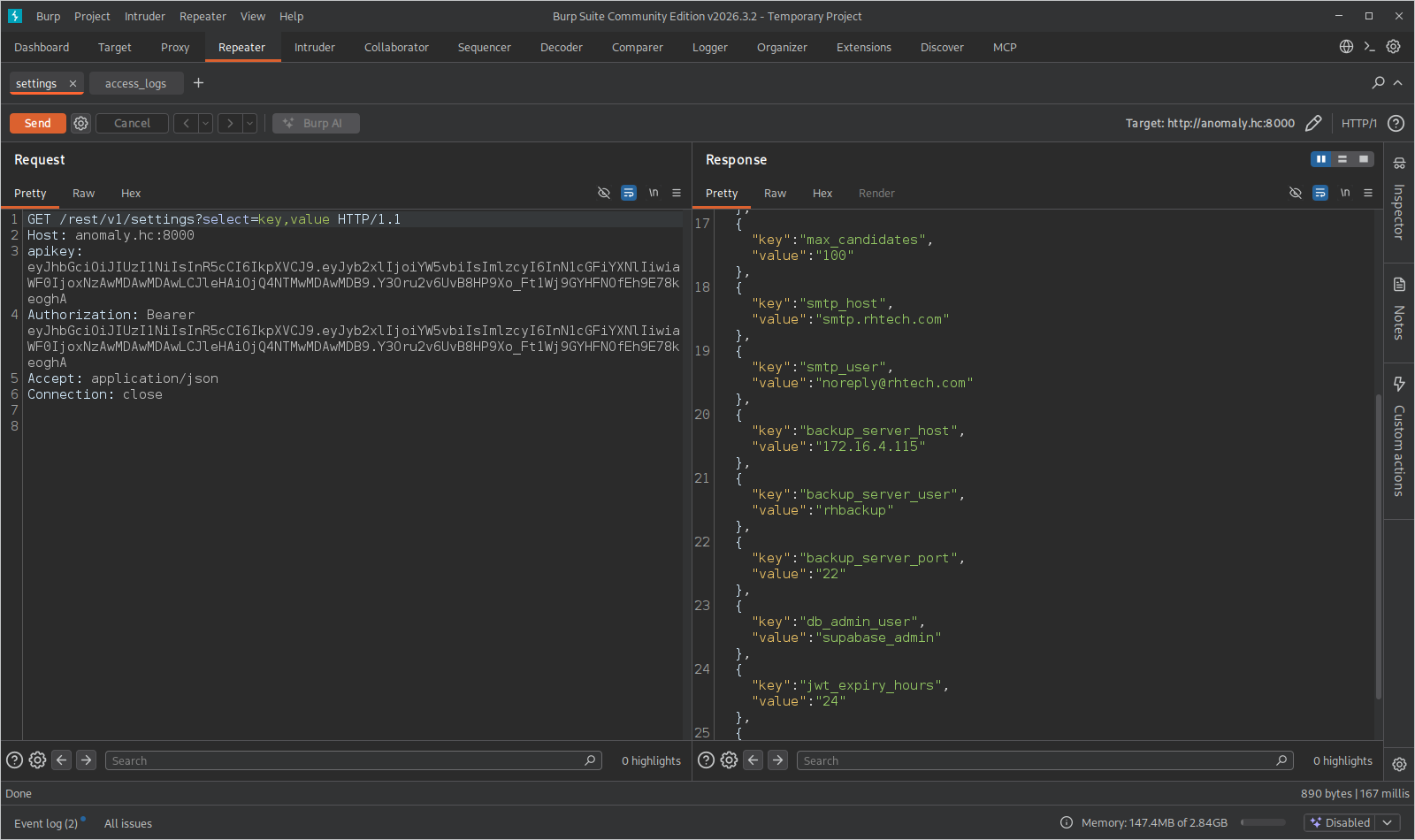Click the Response viewer vertical scrollbar
The width and height of the screenshot is (1415, 840).
click(1378, 546)
